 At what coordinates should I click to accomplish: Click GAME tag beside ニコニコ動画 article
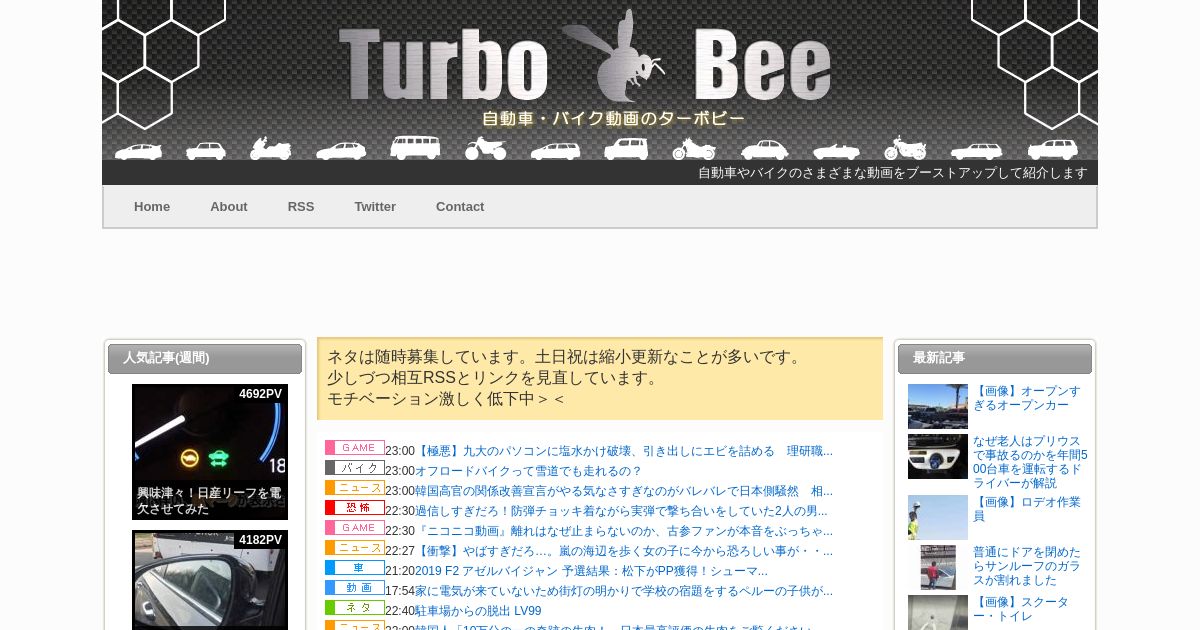[x=355, y=528]
